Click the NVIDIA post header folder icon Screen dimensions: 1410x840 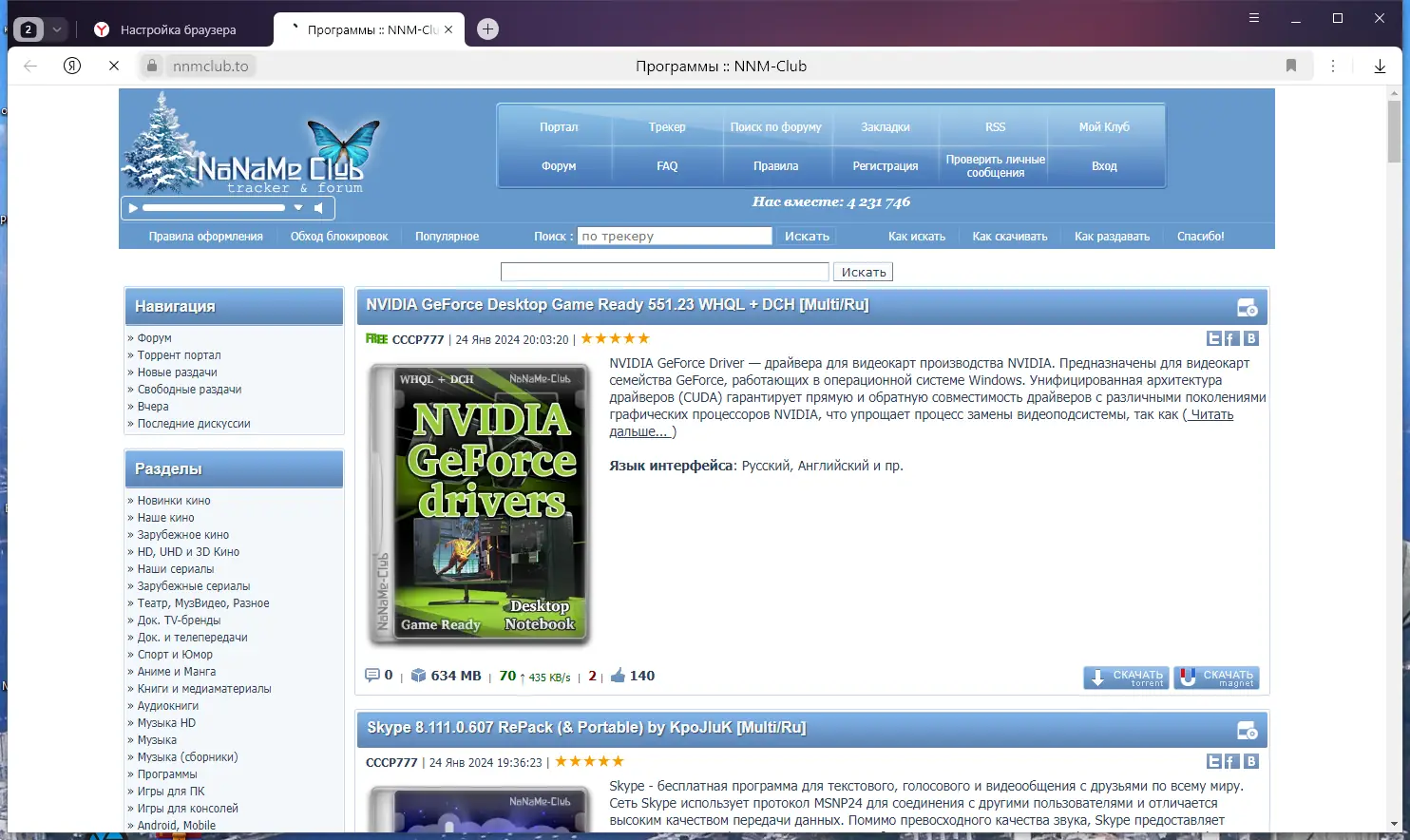coord(1247,308)
